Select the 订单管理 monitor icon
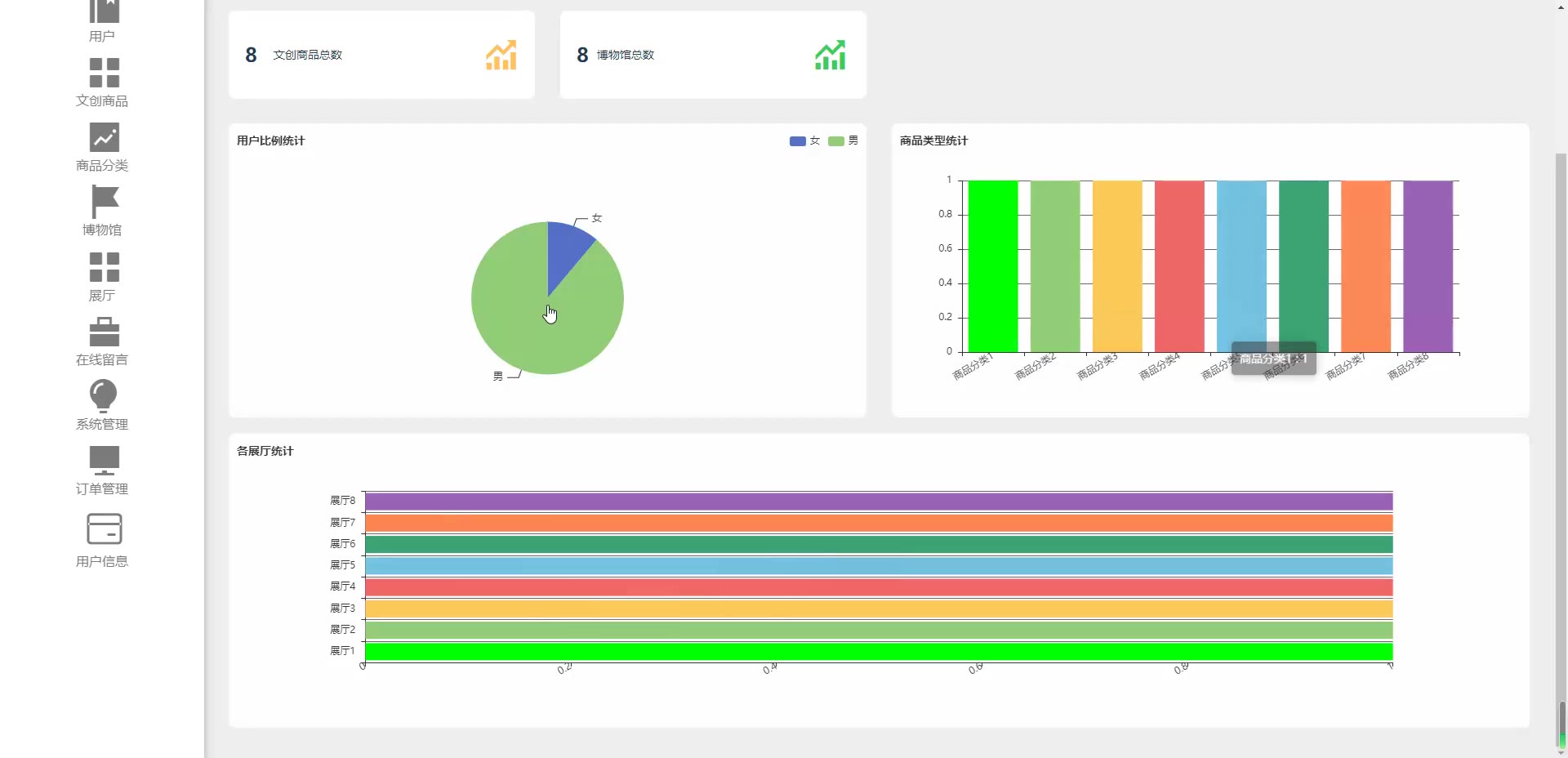Image resolution: width=1568 pixels, height=758 pixels. pyautogui.click(x=104, y=461)
